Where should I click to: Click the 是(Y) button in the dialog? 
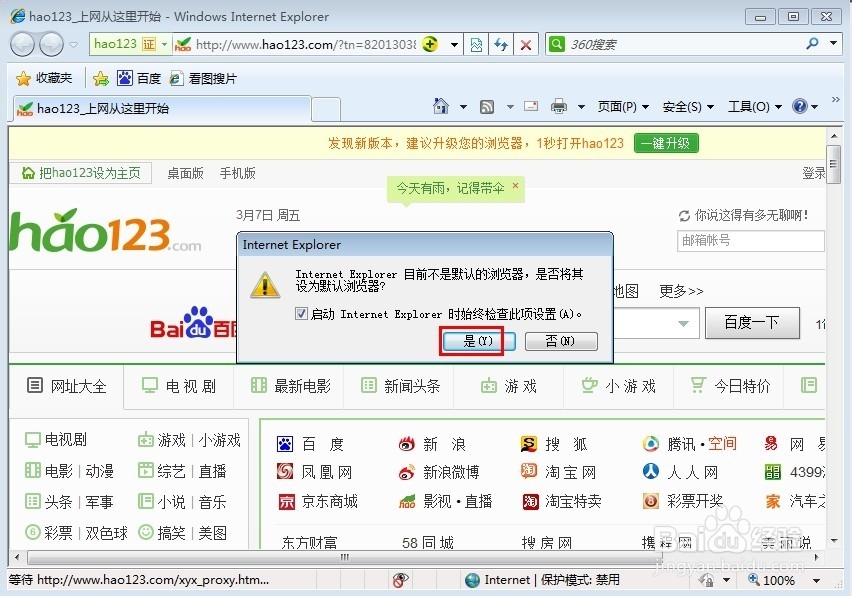click(477, 341)
